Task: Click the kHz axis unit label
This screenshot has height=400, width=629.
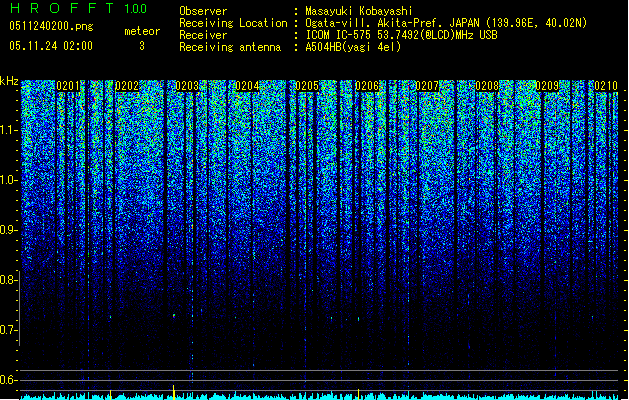Action: 9,81
